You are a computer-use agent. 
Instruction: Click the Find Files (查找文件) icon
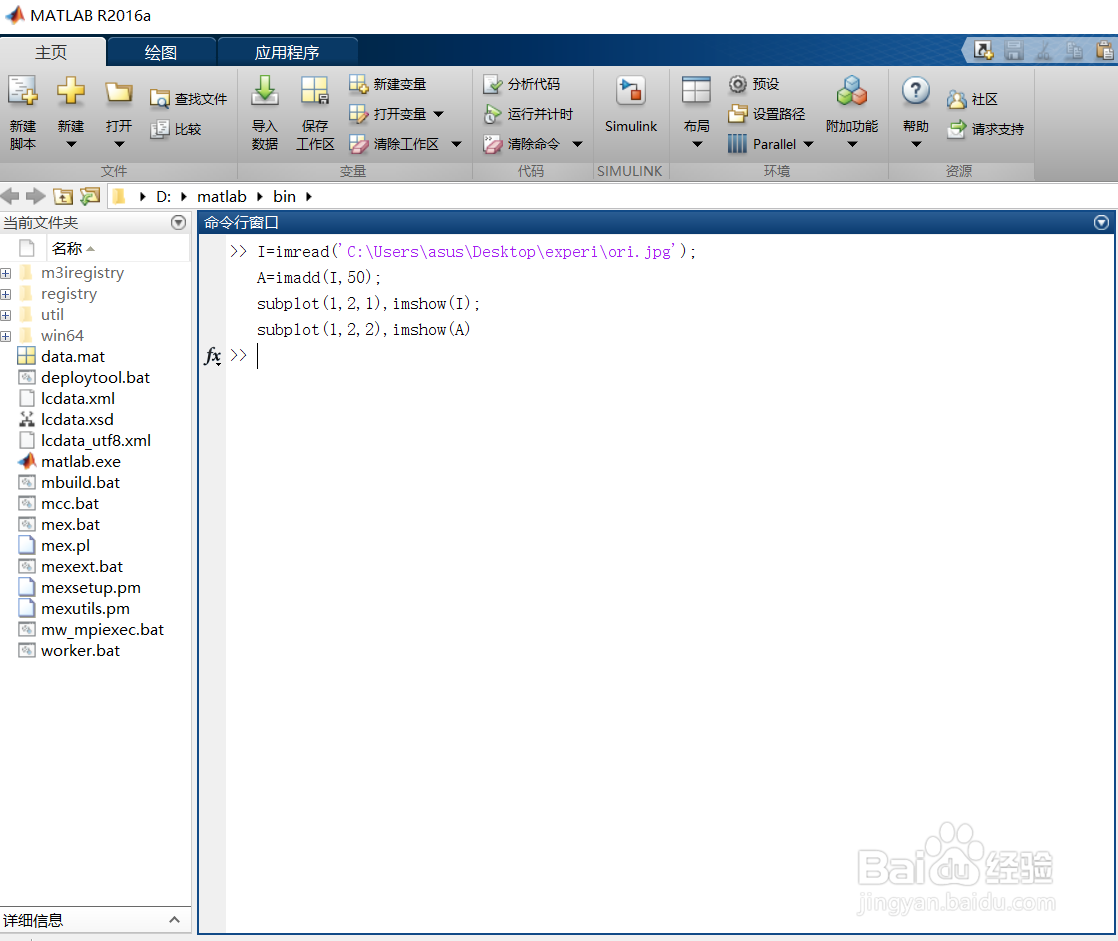[x=160, y=99]
